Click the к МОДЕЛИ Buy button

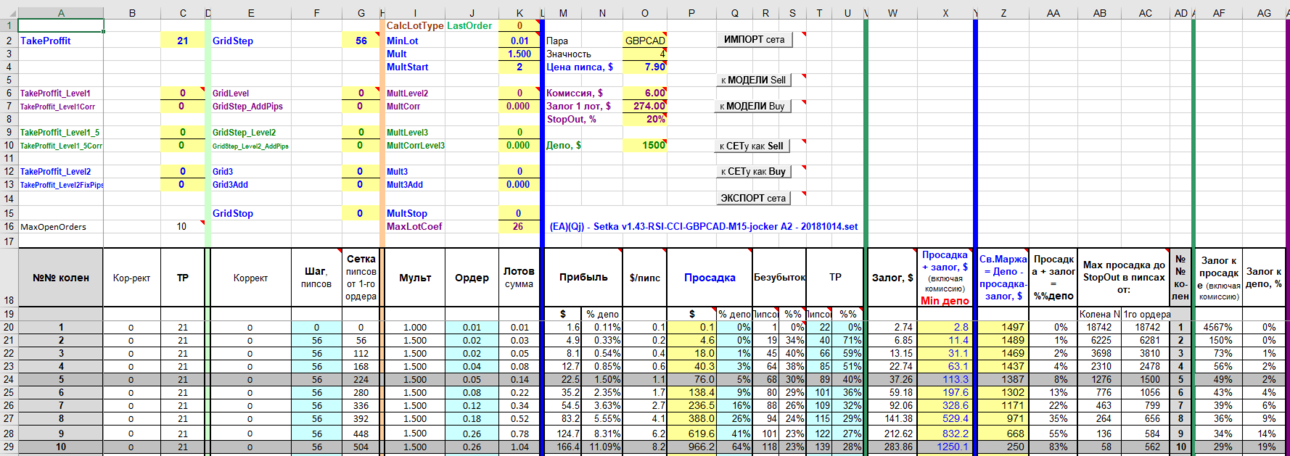coord(755,105)
